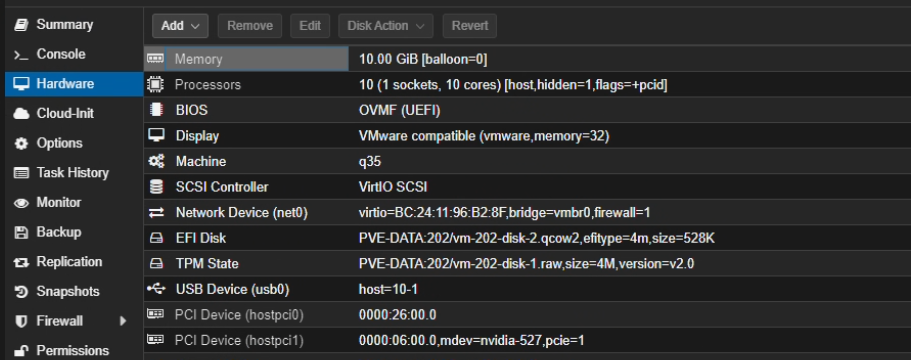This screenshot has height=360, width=911.
Task: Click the hostpci0 PCI device icon
Action: pos(155,314)
